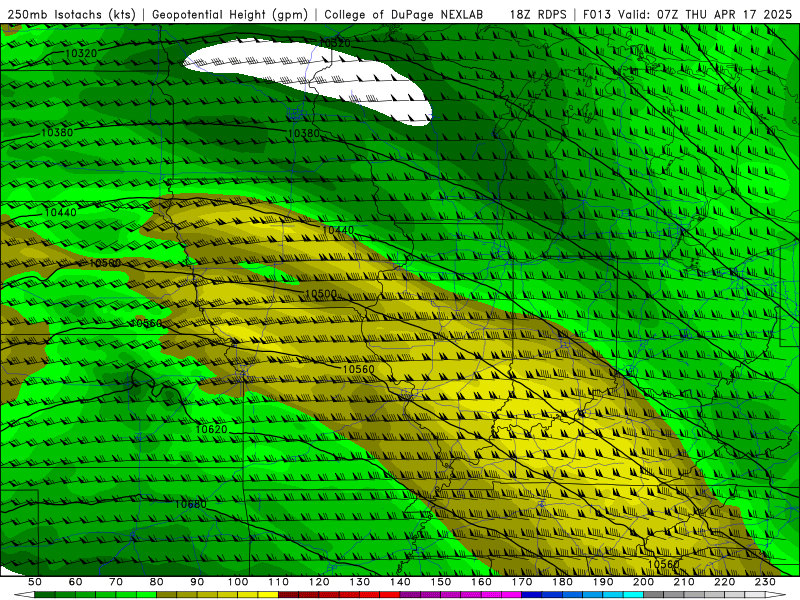
Task: Click the 150 value on the color scale
Action: click(x=441, y=582)
